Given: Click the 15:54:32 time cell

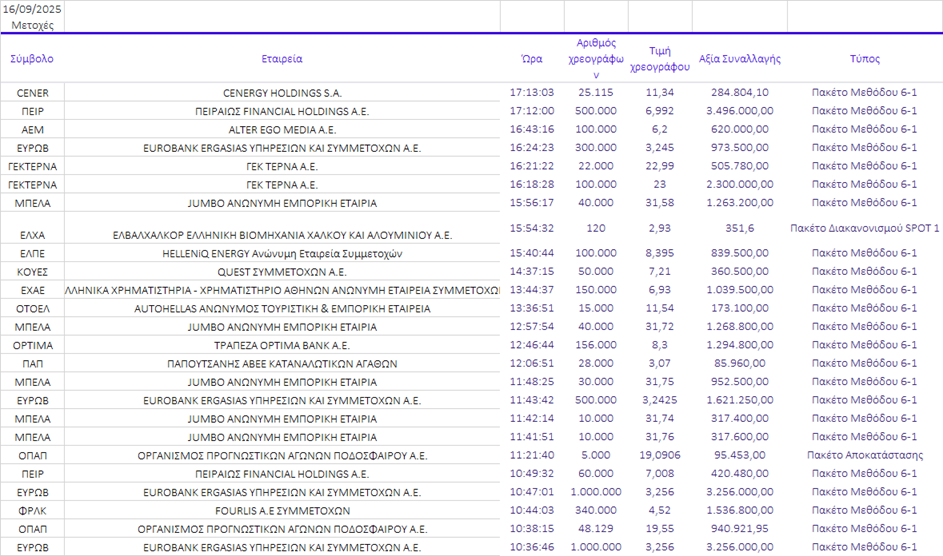Looking at the screenshot, I should (532, 228).
